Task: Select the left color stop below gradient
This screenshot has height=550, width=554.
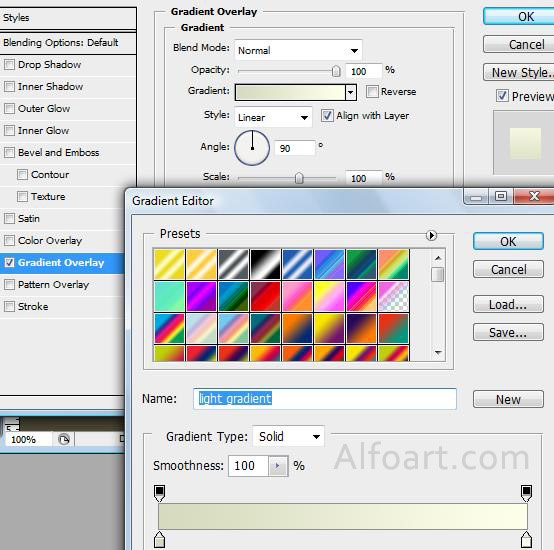Action: pos(160,540)
